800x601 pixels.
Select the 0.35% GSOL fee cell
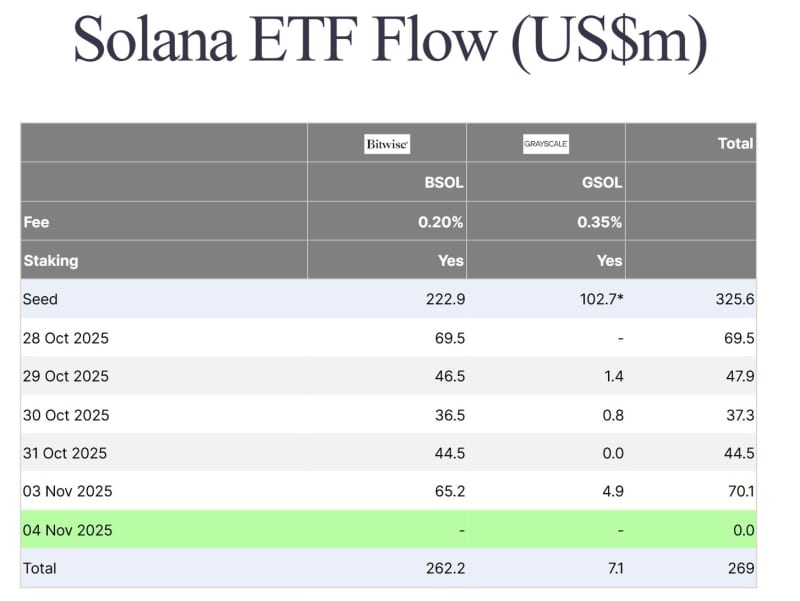coord(599,222)
